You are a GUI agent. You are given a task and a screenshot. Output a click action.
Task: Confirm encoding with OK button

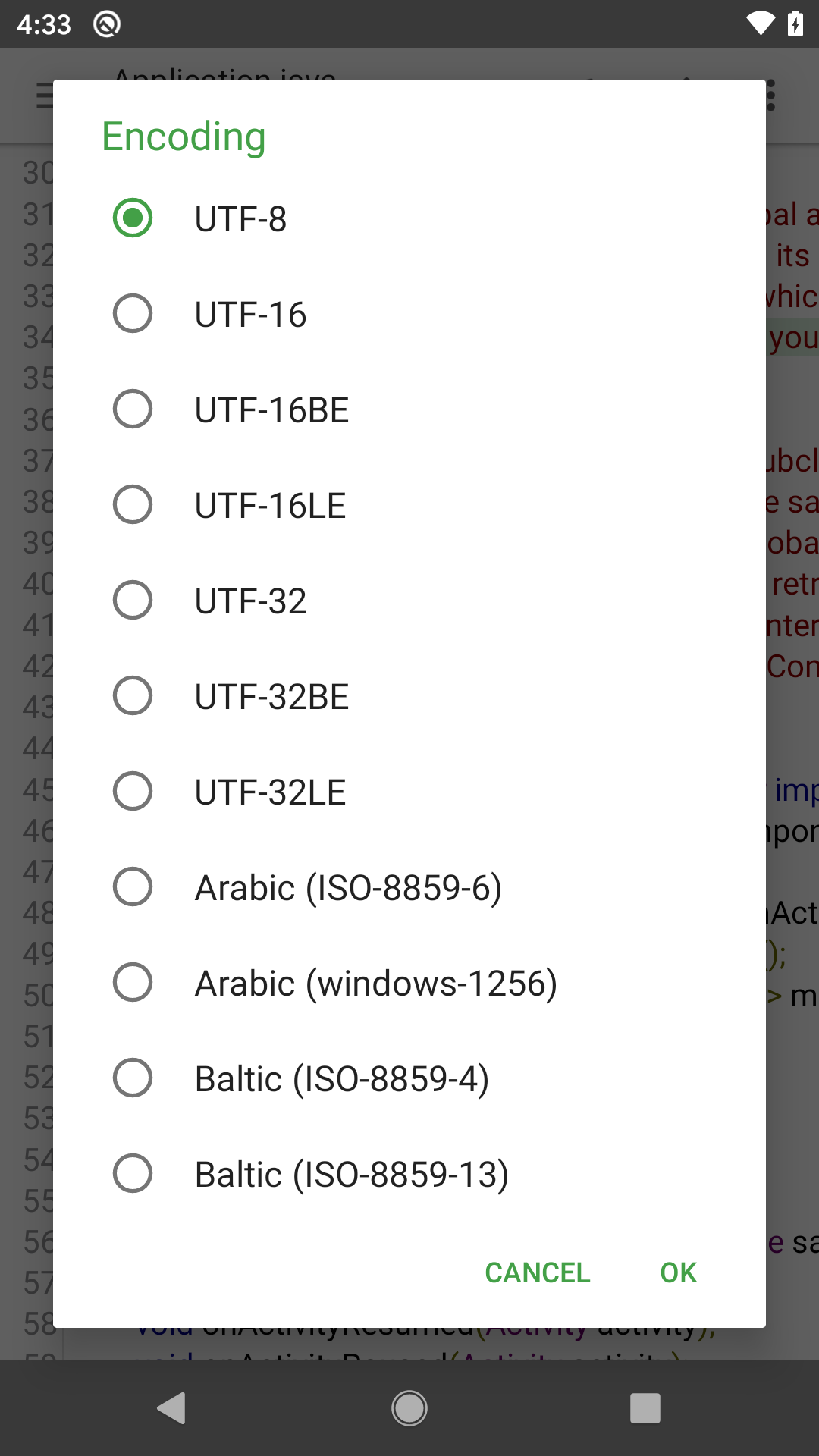pyautogui.click(x=678, y=1272)
